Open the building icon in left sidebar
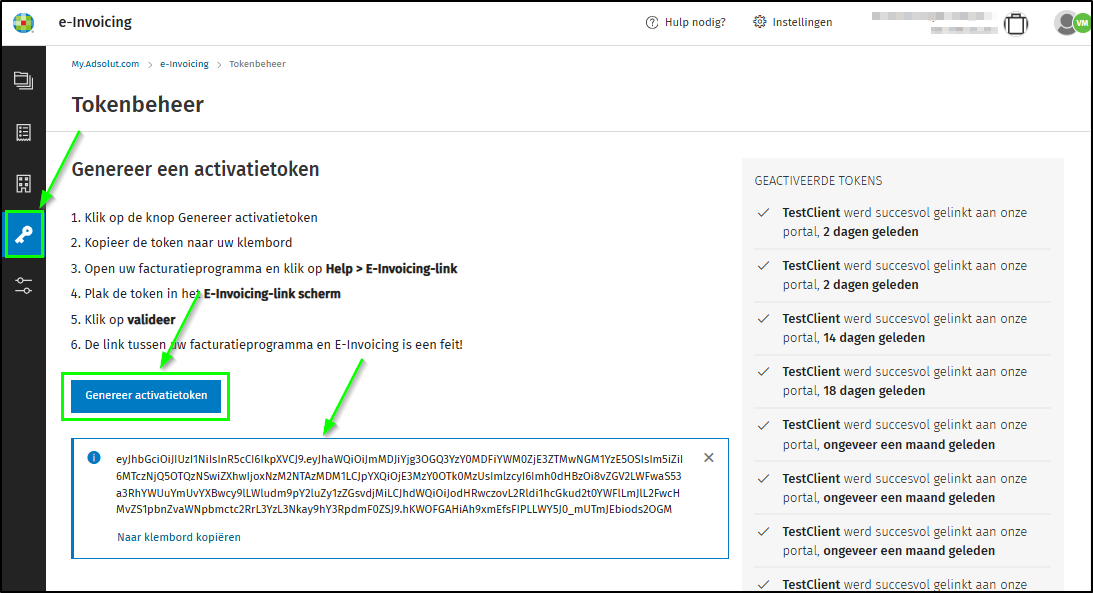Image resolution: width=1093 pixels, height=593 pixels. point(23,183)
